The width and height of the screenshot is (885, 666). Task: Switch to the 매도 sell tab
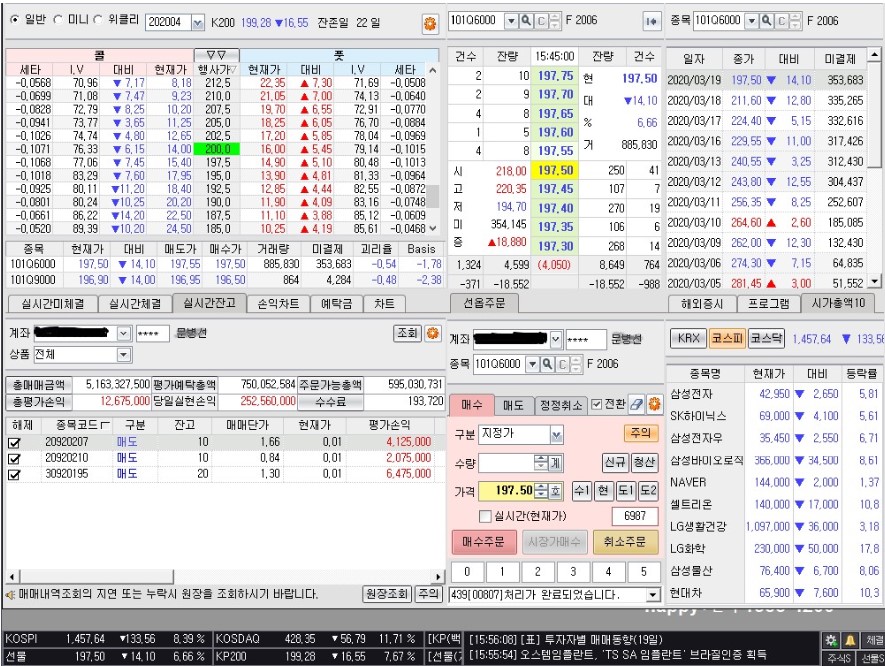click(x=513, y=405)
